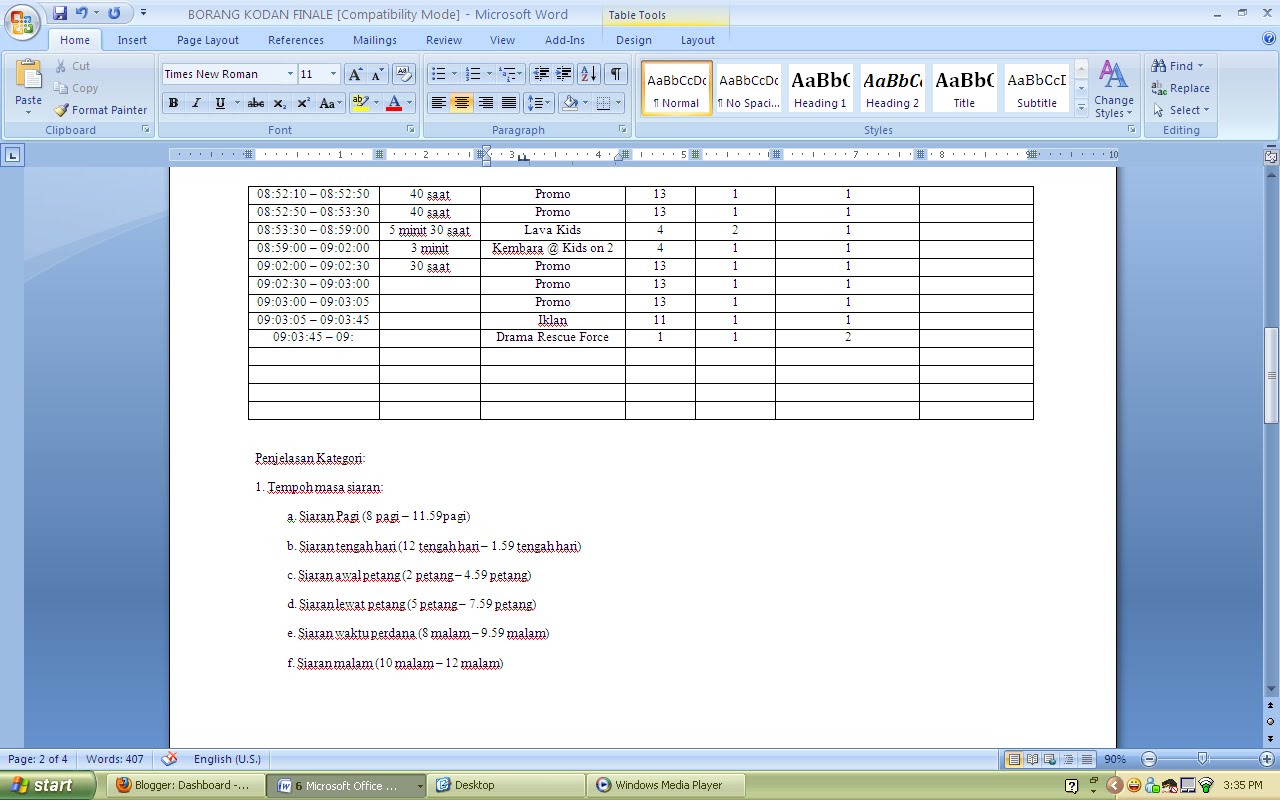
Task: Open the Office Button menu
Action: coord(22,21)
